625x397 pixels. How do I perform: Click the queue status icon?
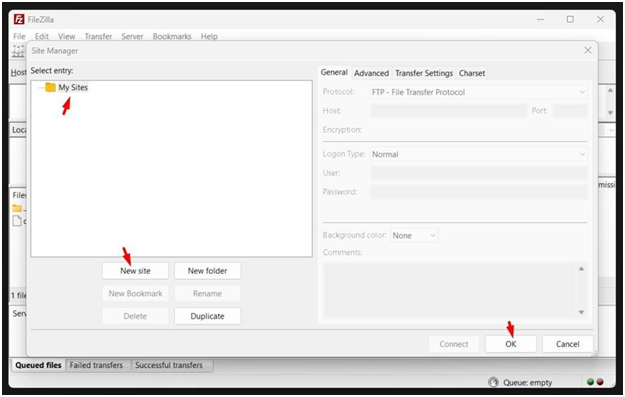(x=493, y=383)
